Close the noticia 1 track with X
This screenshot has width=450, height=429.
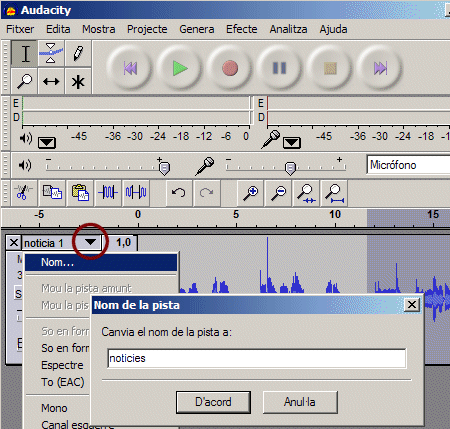pyautogui.click(x=14, y=242)
